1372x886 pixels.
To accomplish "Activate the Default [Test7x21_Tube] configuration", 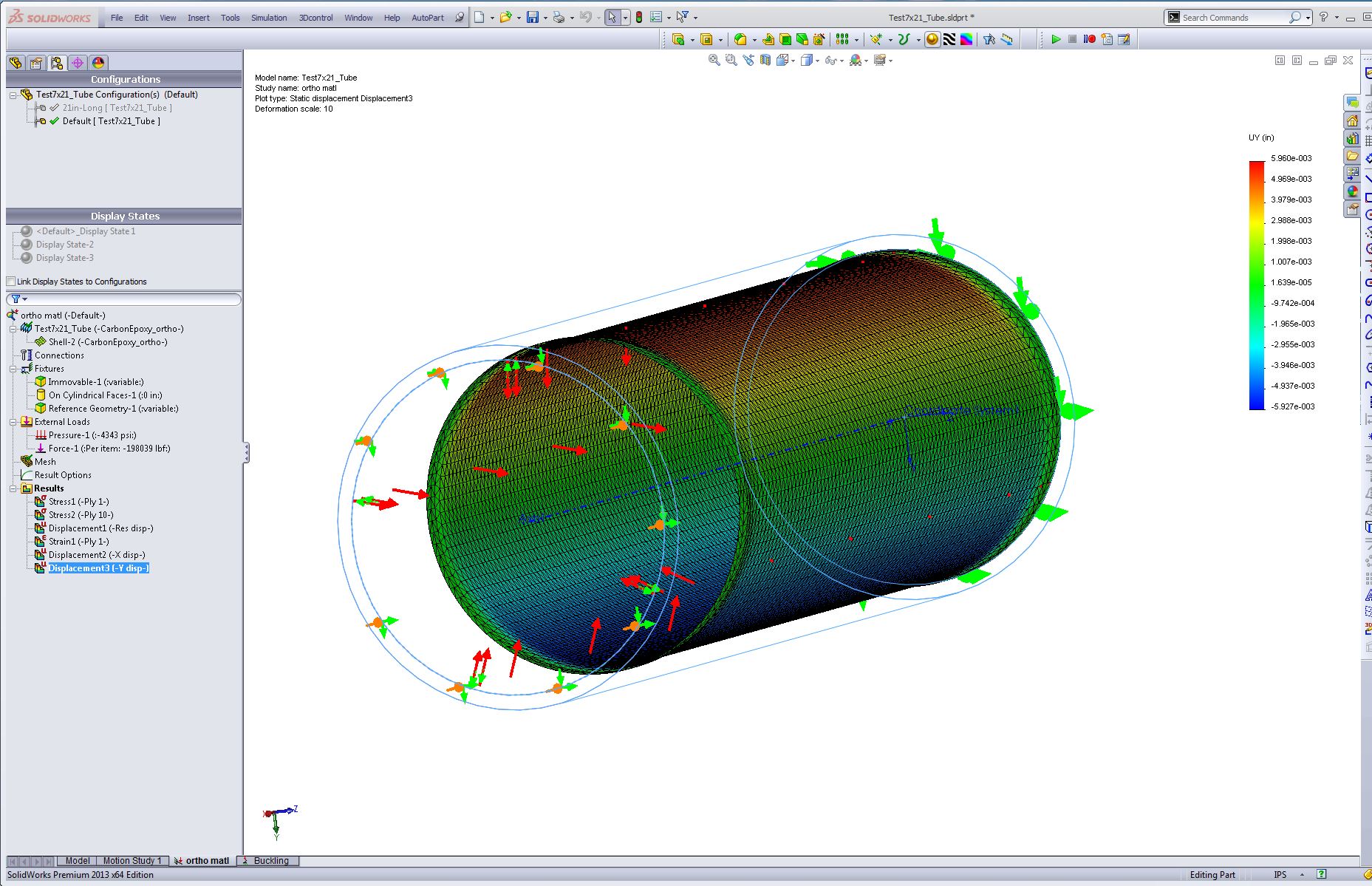I will point(111,121).
